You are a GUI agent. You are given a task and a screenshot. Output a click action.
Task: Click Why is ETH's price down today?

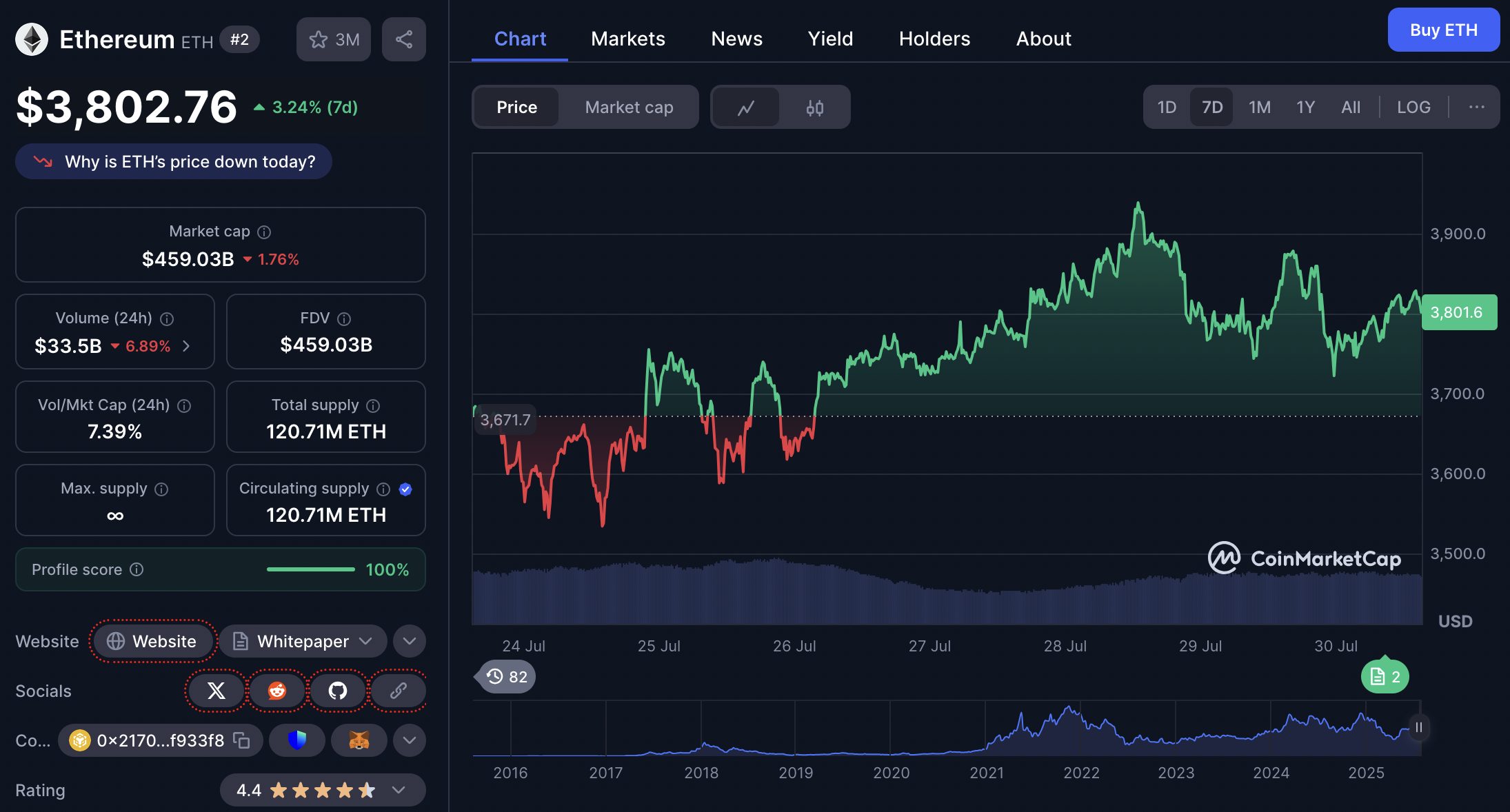point(174,161)
